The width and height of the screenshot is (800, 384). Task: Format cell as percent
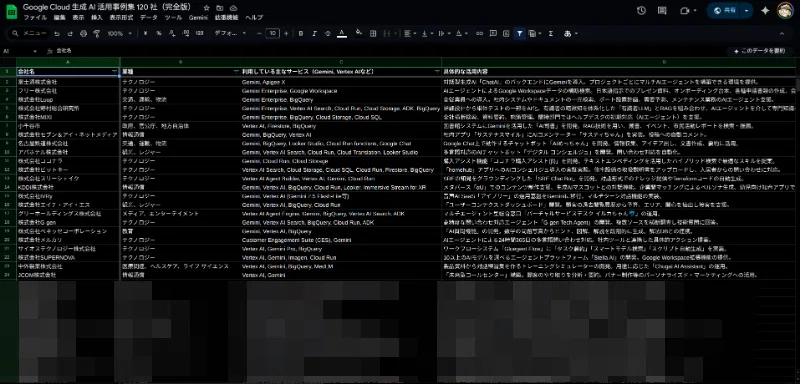click(159, 34)
